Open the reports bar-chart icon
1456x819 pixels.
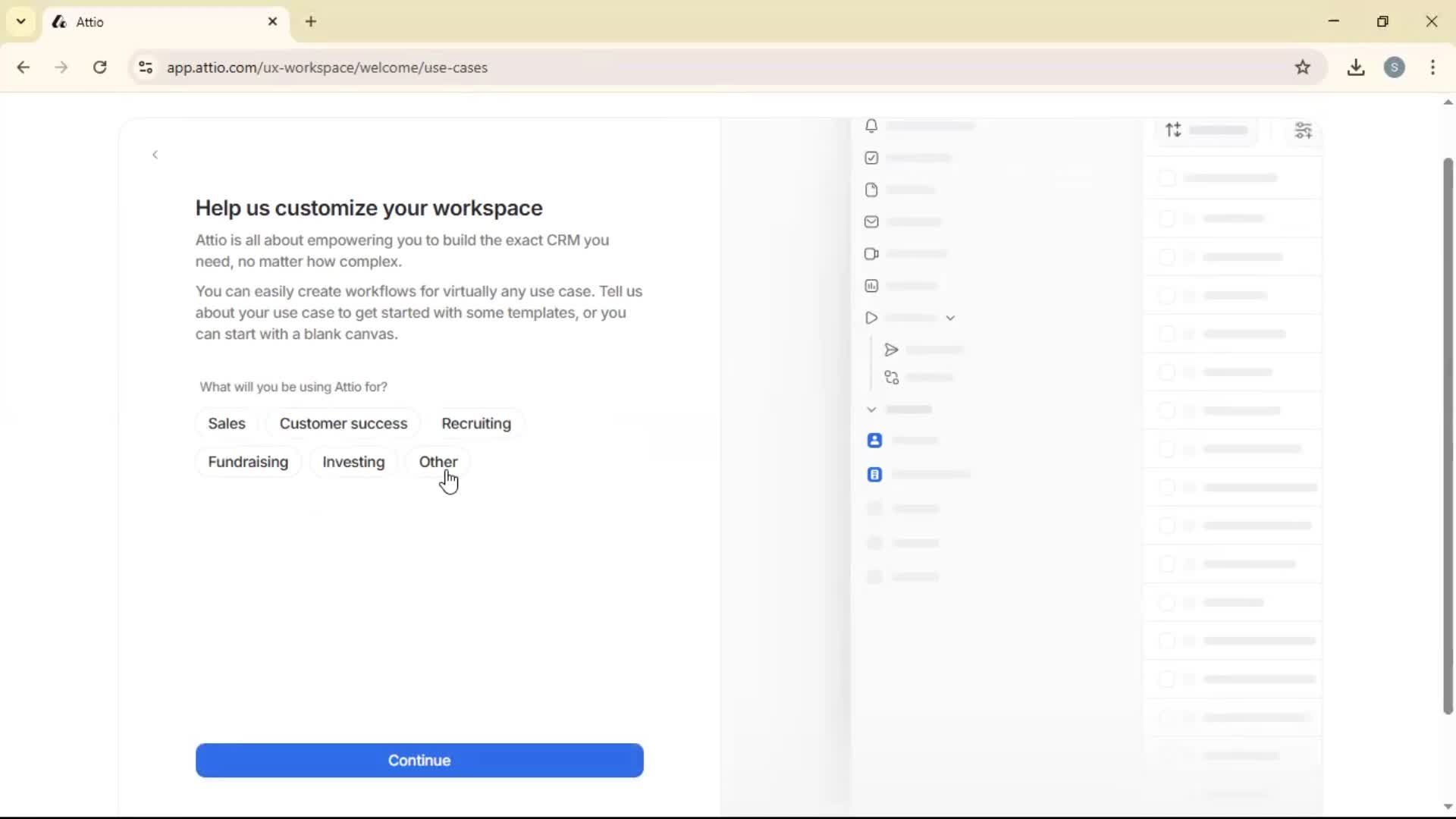coord(871,286)
